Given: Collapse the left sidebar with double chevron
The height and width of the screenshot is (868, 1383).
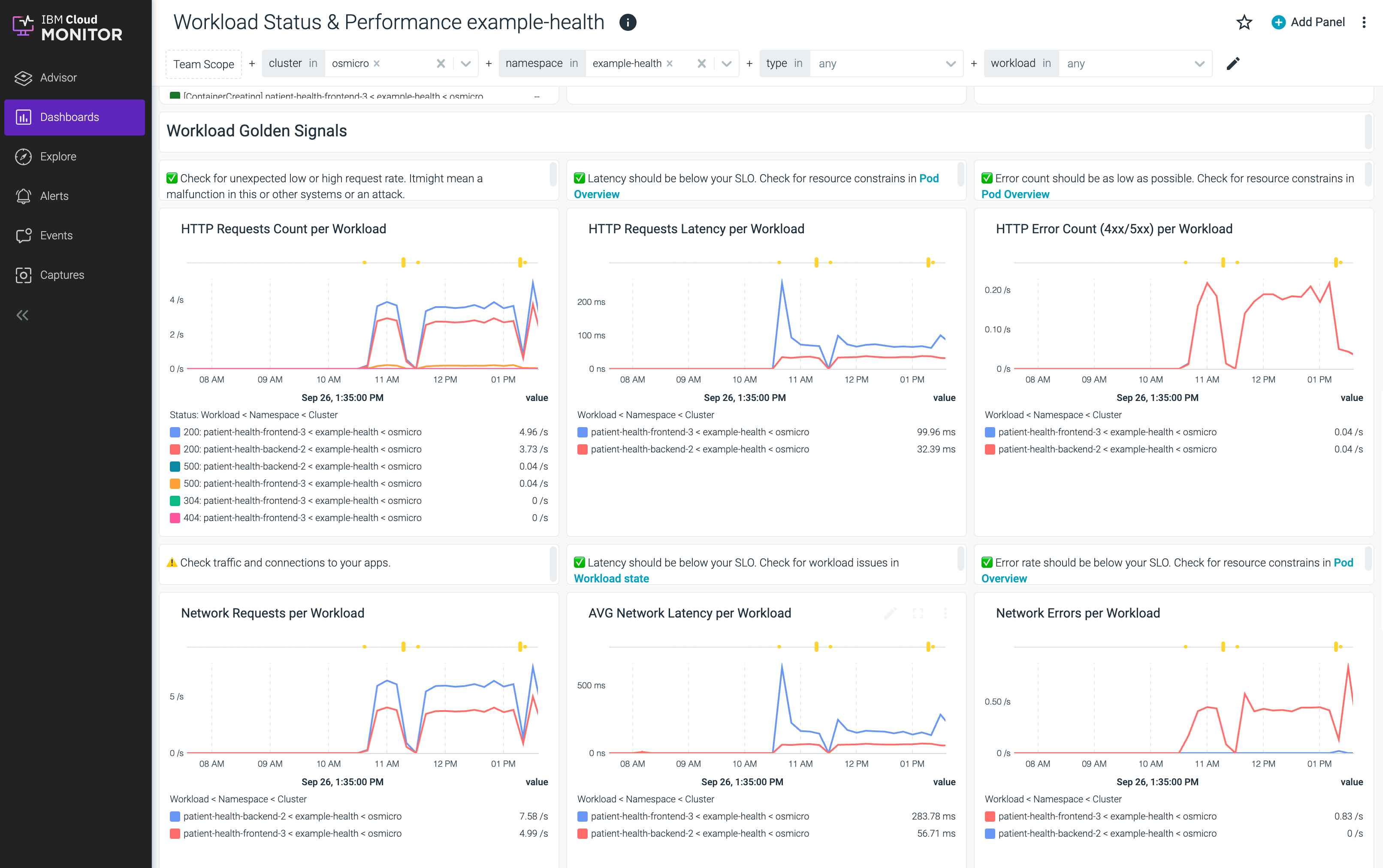Looking at the screenshot, I should (x=23, y=315).
